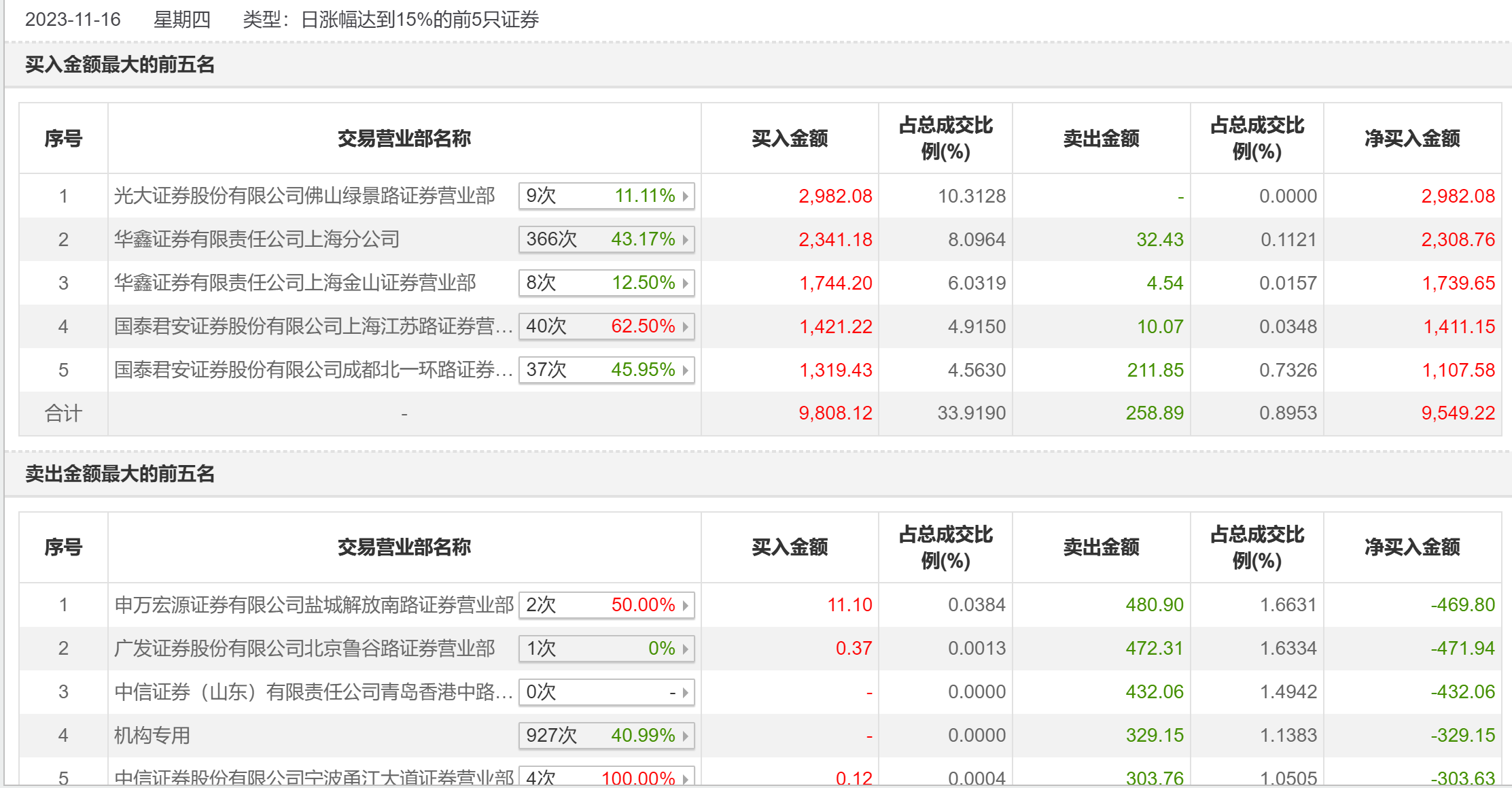The height and width of the screenshot is (788, 1512).
Task: Expand the 37次 45.95% stats arrow
Action: (x=685, y=371)
